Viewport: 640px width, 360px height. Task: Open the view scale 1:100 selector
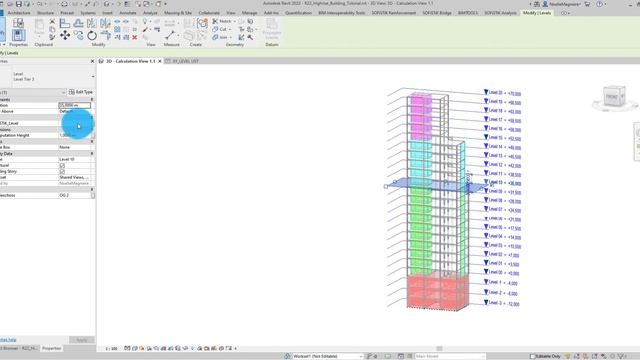click(111, 349)
